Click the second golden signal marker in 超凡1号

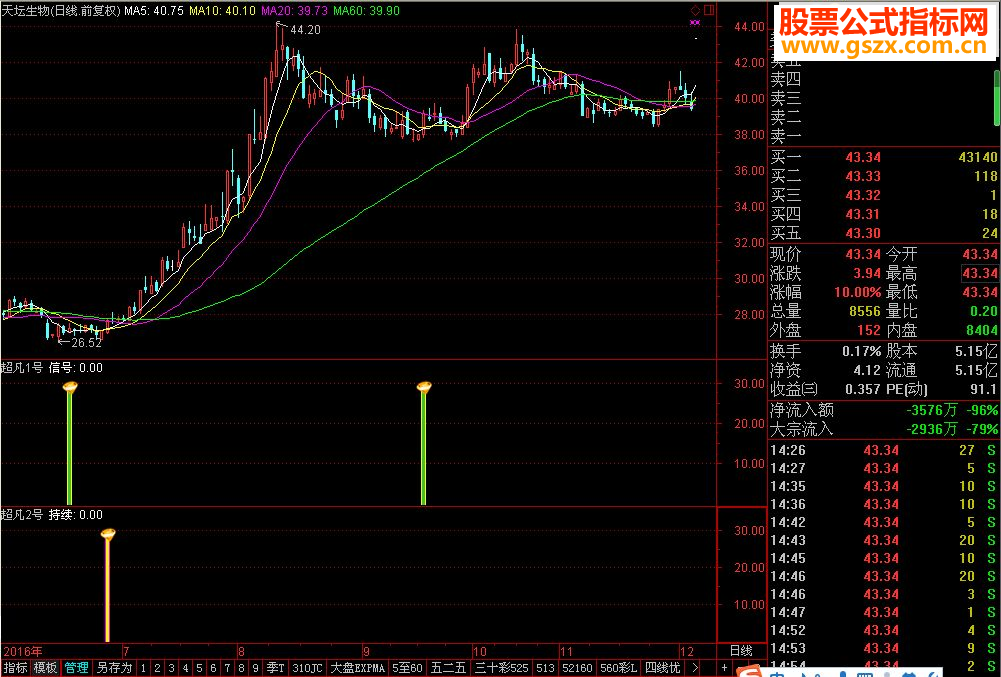point(424,386)
